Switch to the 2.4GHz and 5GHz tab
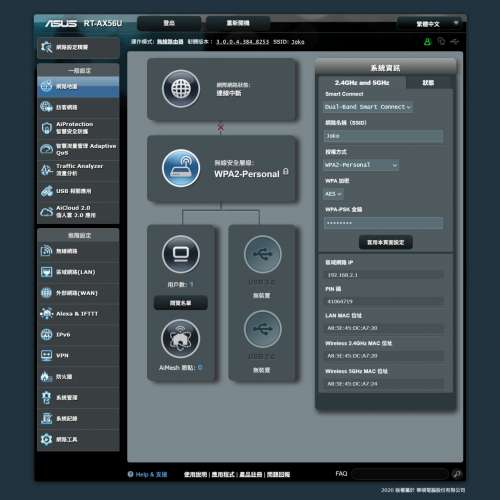Image resolution: width=500 pixels, height=500 pixels. coord(362,83)
